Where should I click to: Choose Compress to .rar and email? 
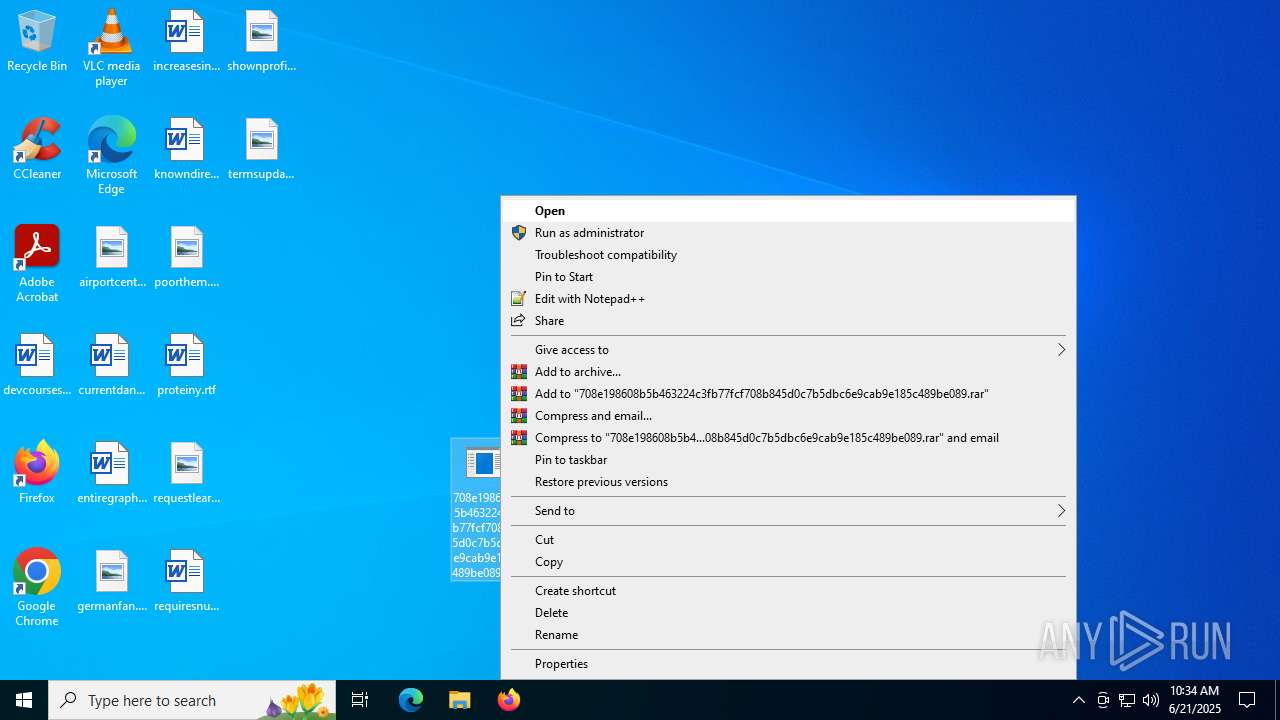coord(788,438)
